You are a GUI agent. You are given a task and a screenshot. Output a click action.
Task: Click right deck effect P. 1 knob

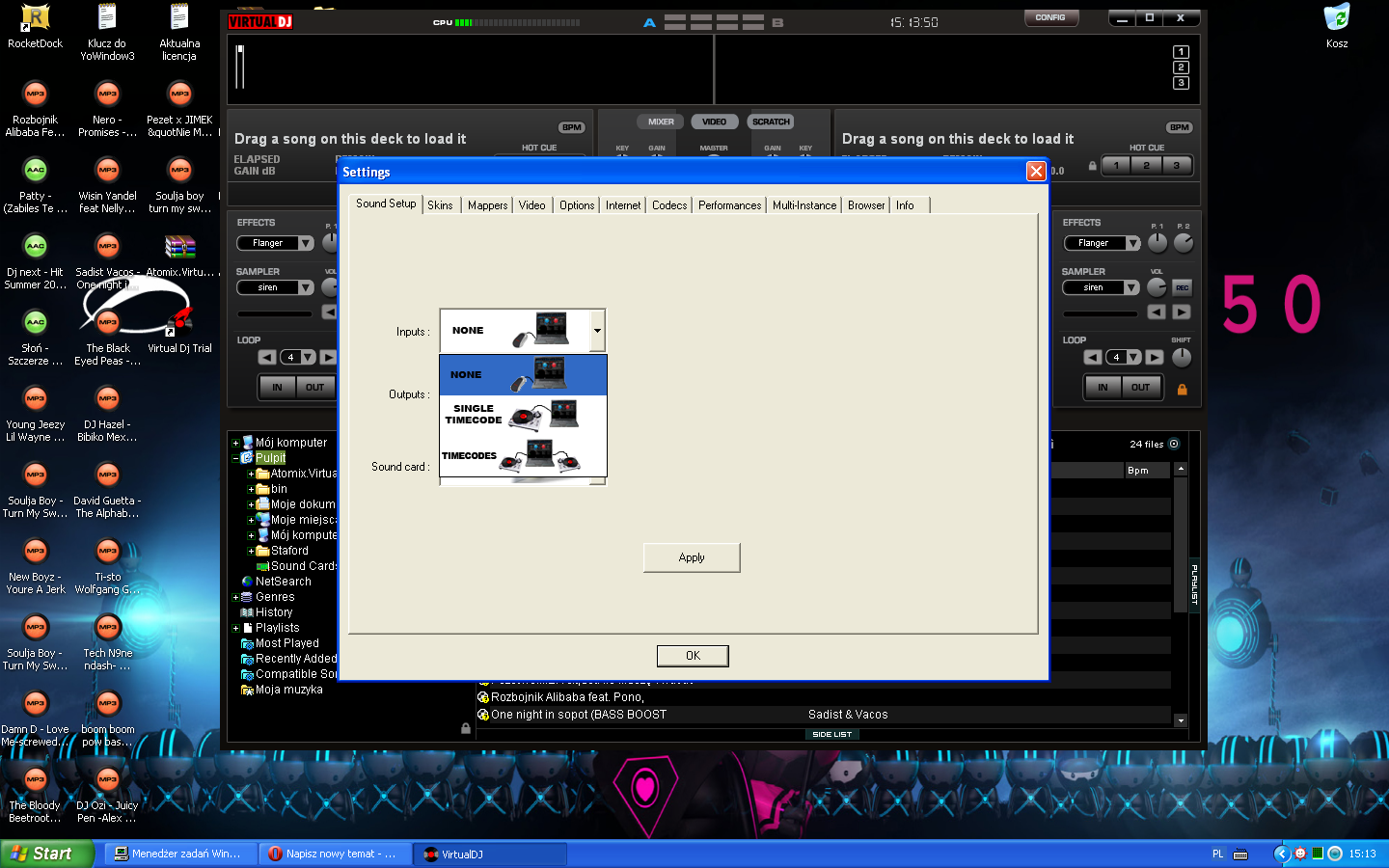click(x=1157, y=243)
